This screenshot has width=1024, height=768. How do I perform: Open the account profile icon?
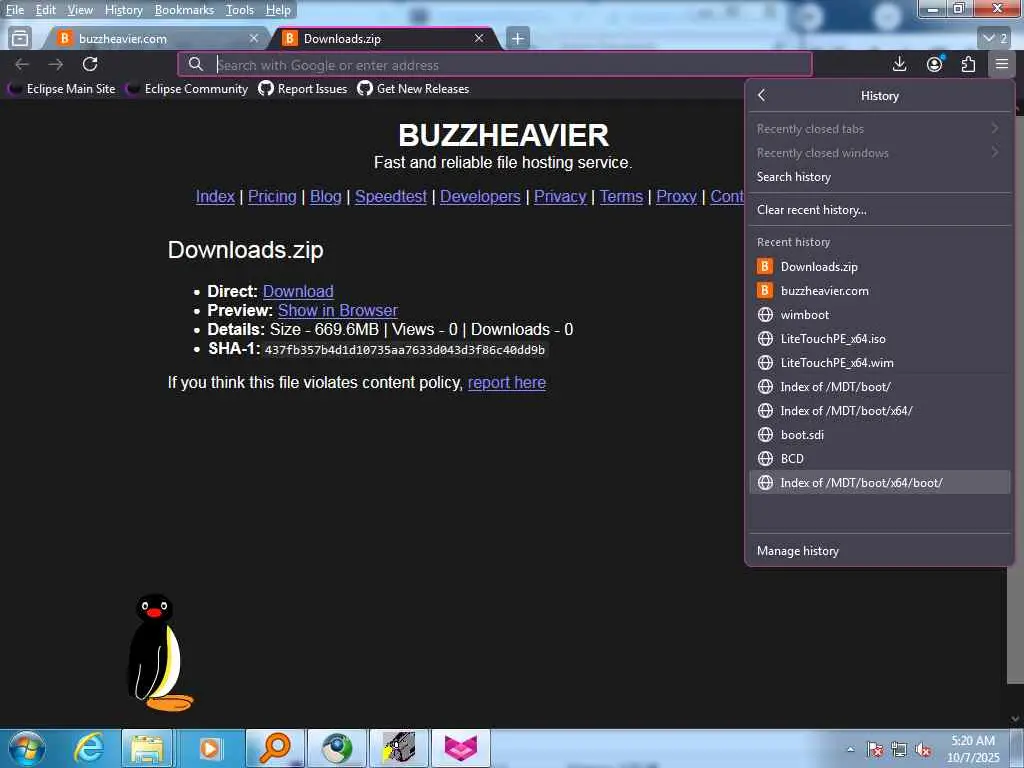click(x=935, y=64)
